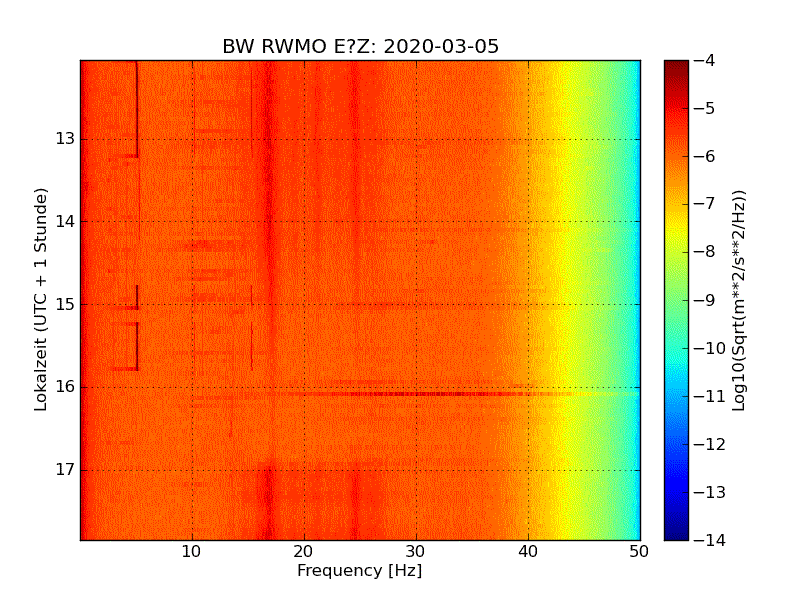Click the x-axis tick label '10'
Screen dimensions: 800x600
point(192,552)
